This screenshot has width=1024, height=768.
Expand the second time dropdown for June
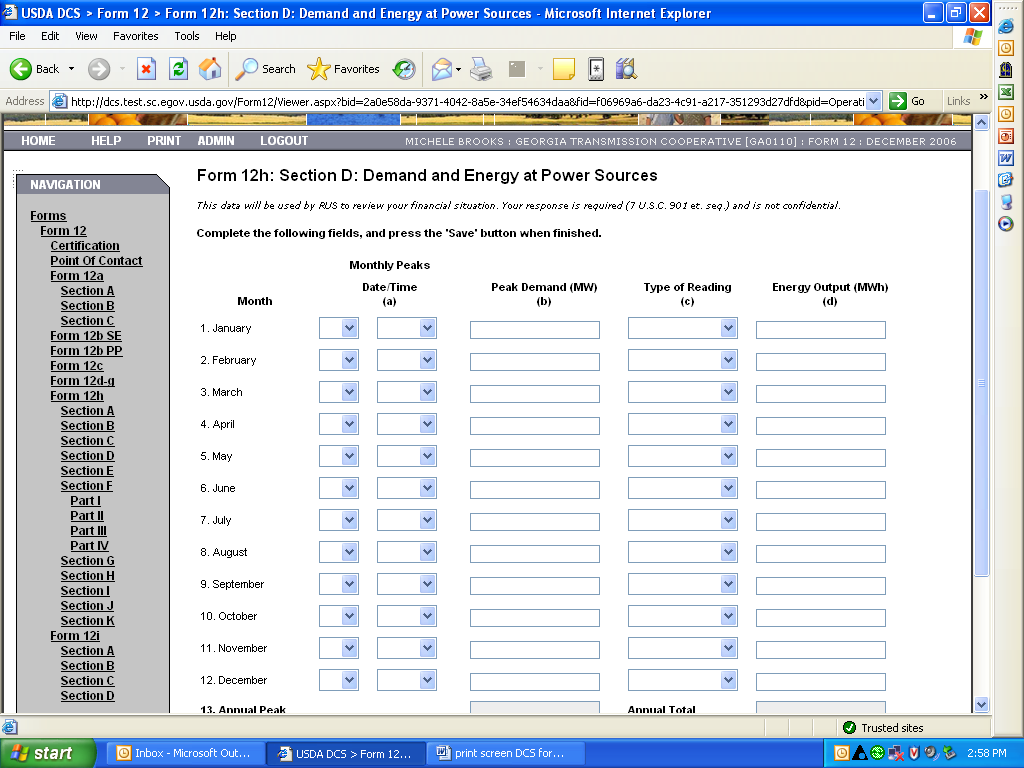pyautogui.click(x=427, y=489)
